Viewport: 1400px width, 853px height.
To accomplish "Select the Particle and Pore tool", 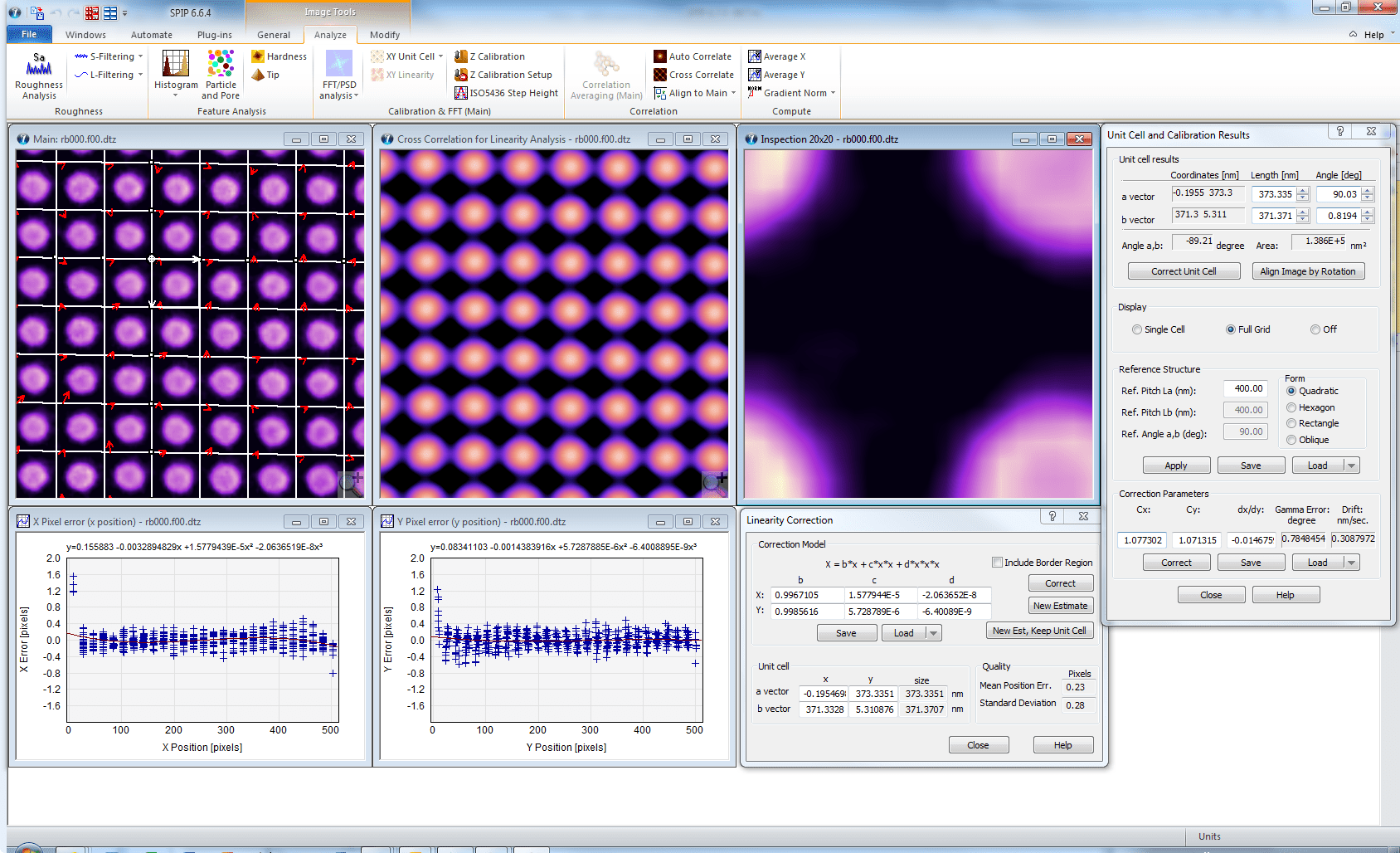I will (x=220, y=75).
